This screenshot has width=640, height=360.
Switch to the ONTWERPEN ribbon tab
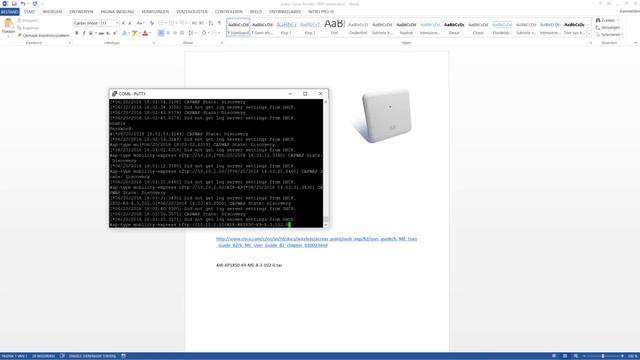[81, 12]
